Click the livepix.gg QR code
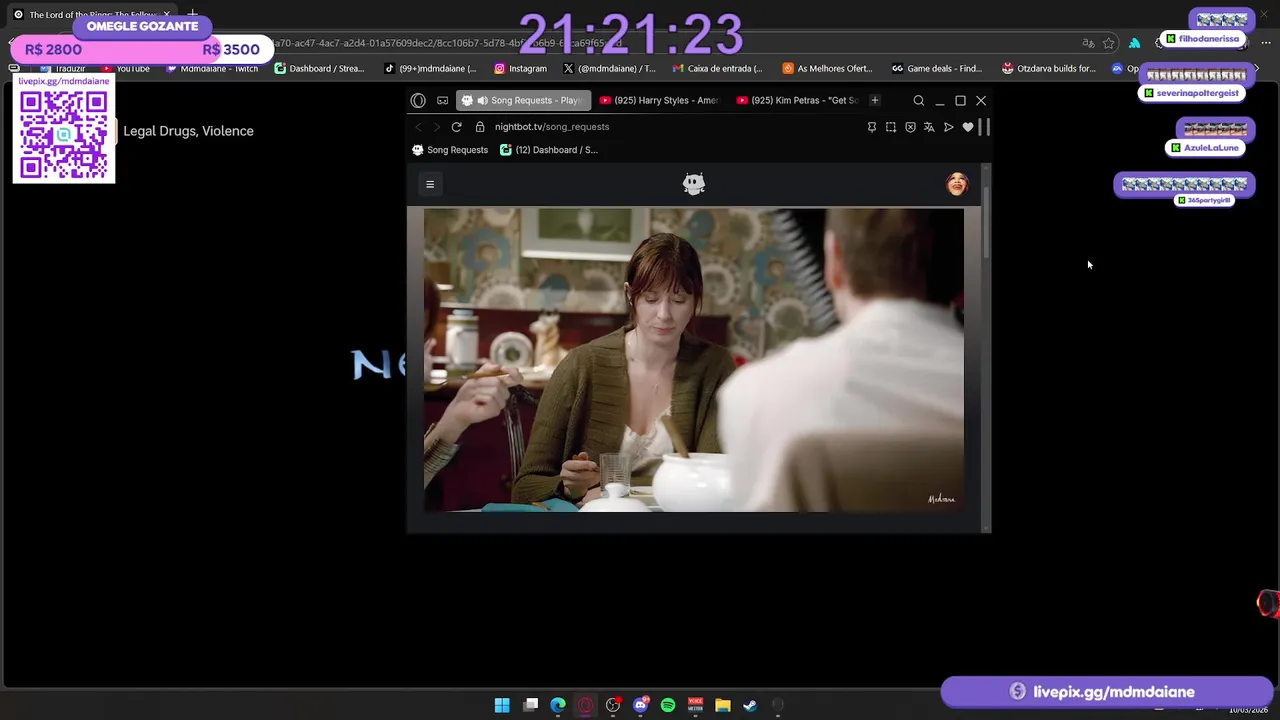The width and height of the screenshot is (1280, 720). 64,135
